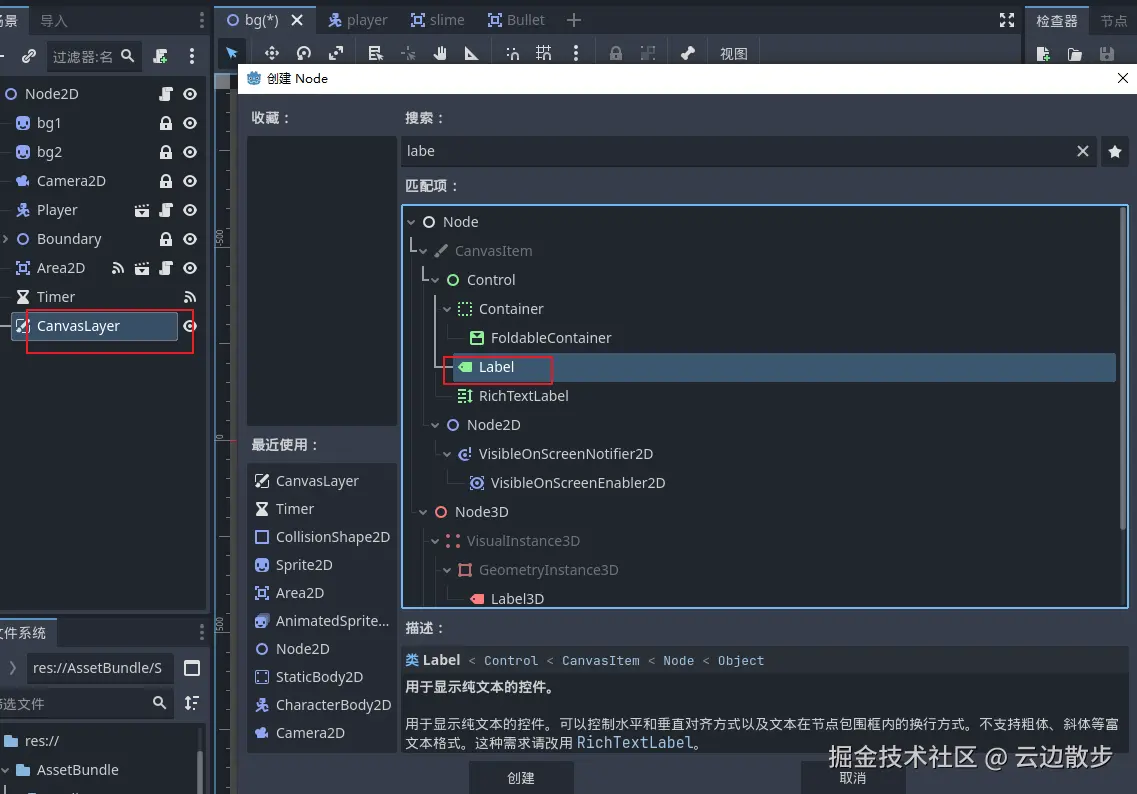Image resolution: width=1137 pixels, height=794 pixels.
Task: Expand the Boundary node in scene tree
Action: pos(6,239)
